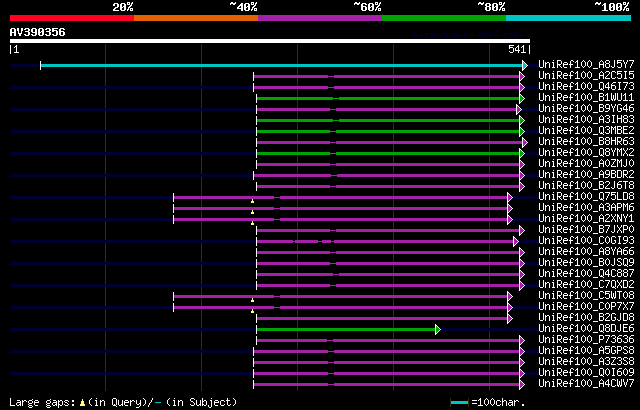The height and width of the screenshot is (410, 640).
Task: Click the white query sequence bar
Action: point(270,41)
